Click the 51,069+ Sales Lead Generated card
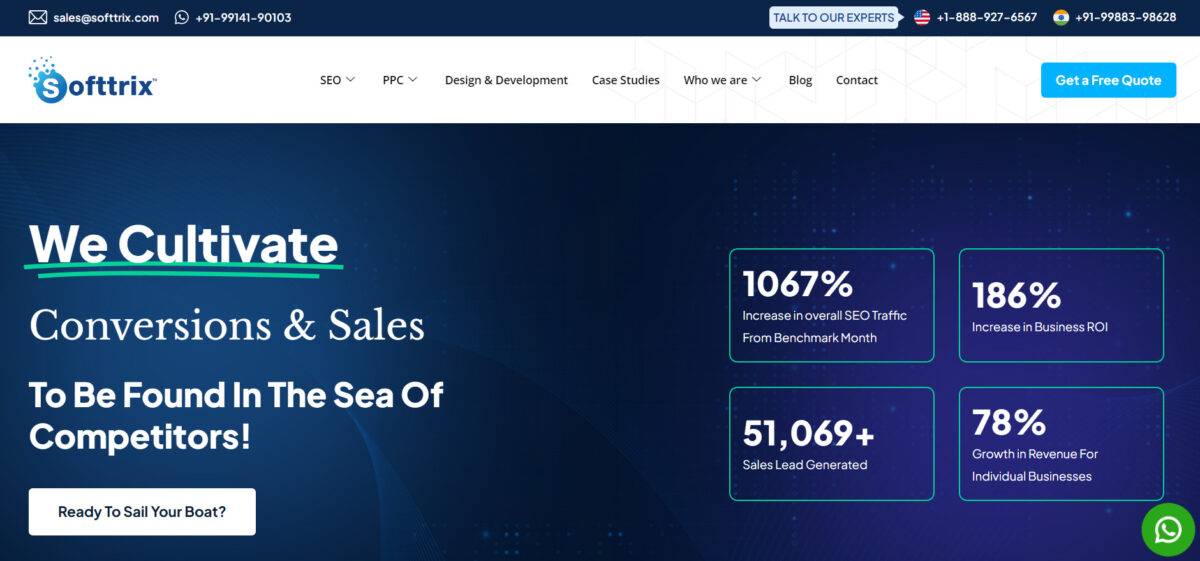Viewport: 1200px width, 561px height. [832, 444]
